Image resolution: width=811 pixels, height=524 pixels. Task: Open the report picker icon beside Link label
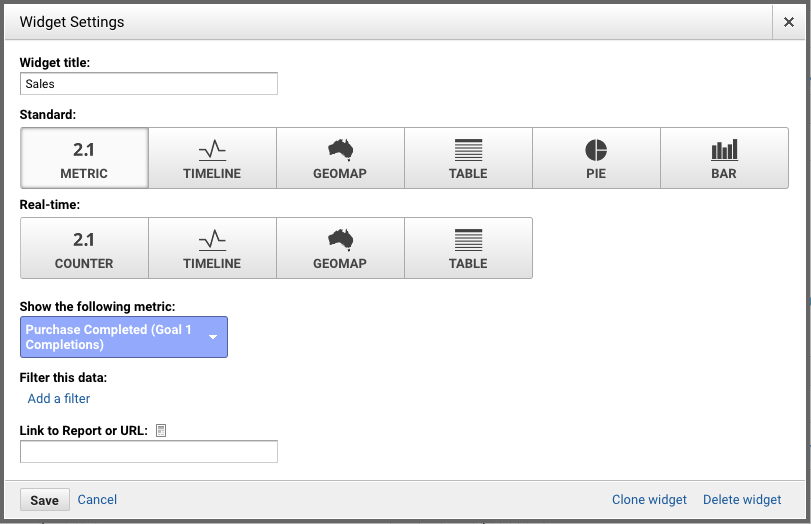tap(161, 430)
